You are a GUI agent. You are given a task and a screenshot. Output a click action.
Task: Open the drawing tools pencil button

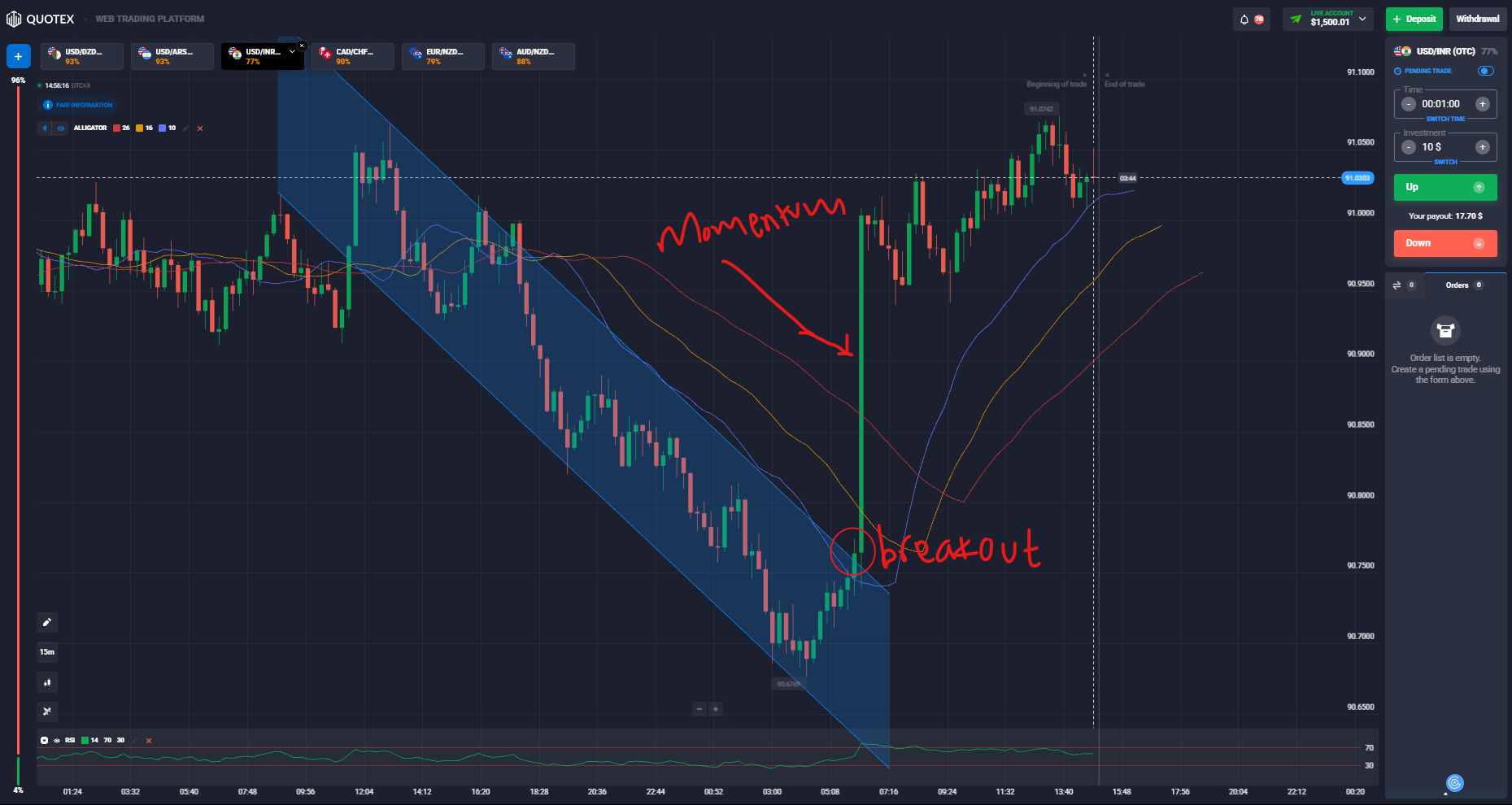pos(47,623)
